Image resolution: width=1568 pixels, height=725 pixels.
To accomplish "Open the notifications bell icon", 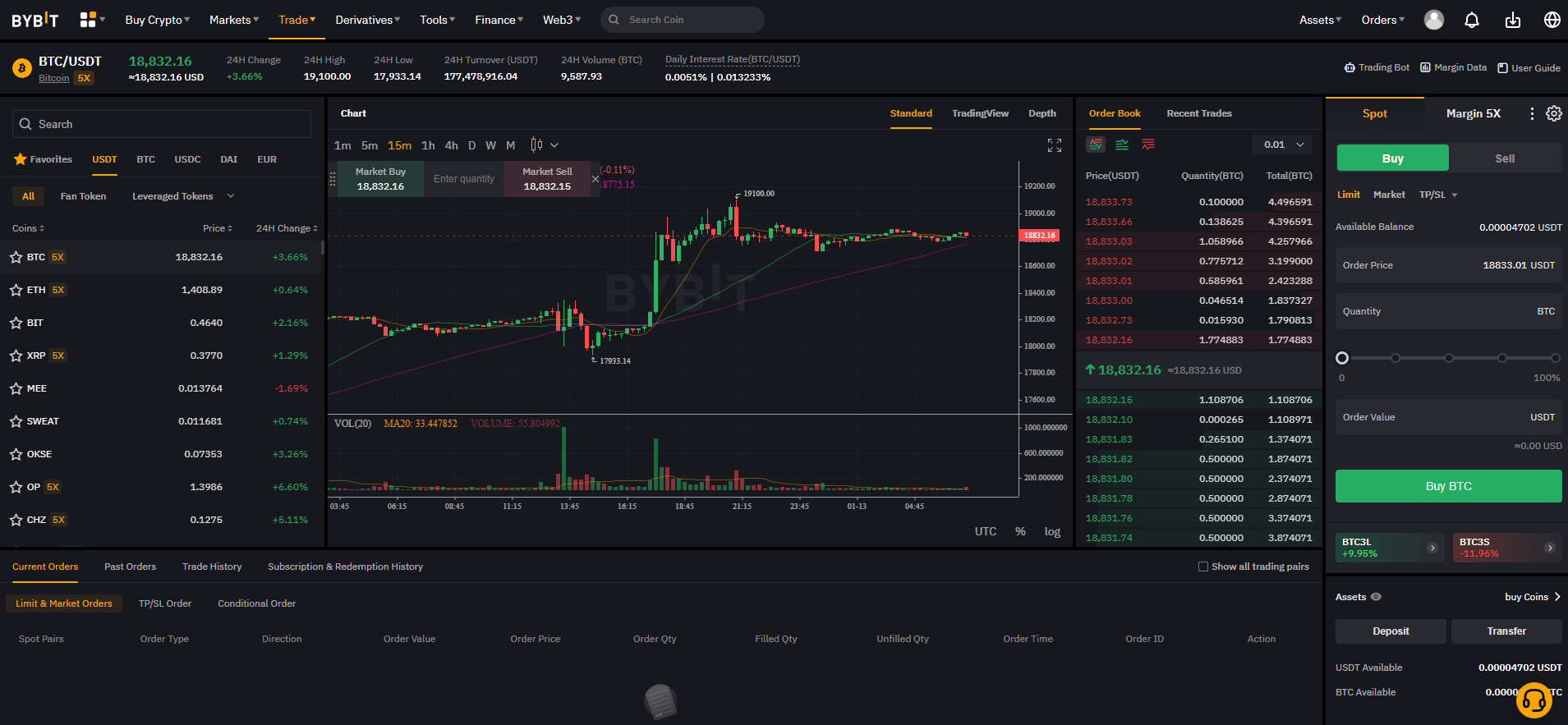I will 1472,20.
